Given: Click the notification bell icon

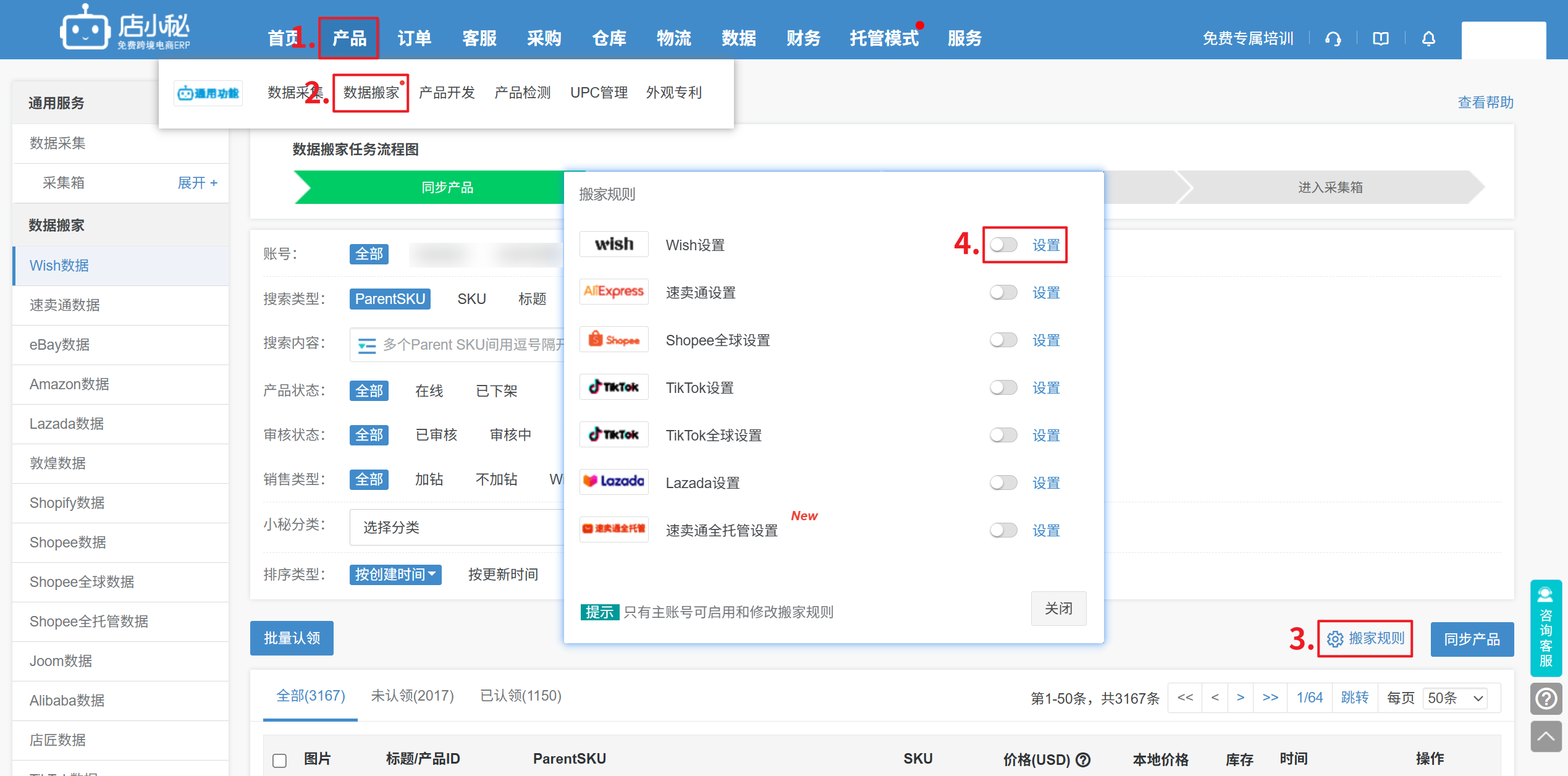Looking at the screenshot, I should (x=1428, y=39).
